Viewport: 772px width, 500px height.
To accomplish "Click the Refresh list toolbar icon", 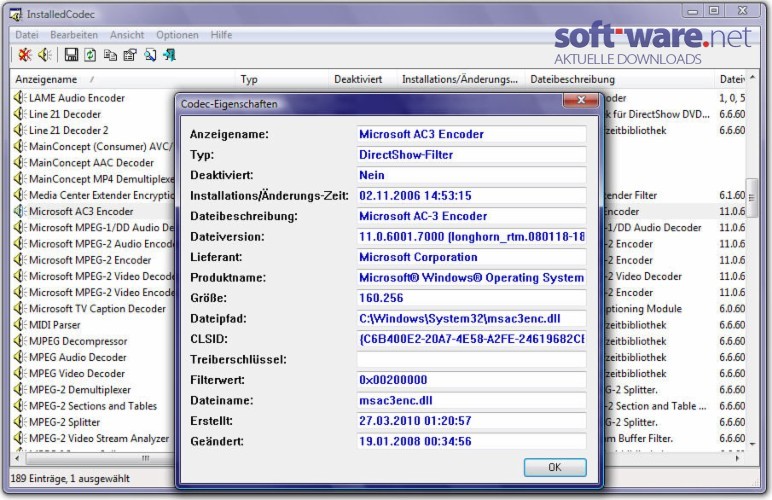I will tap(90, 55).
